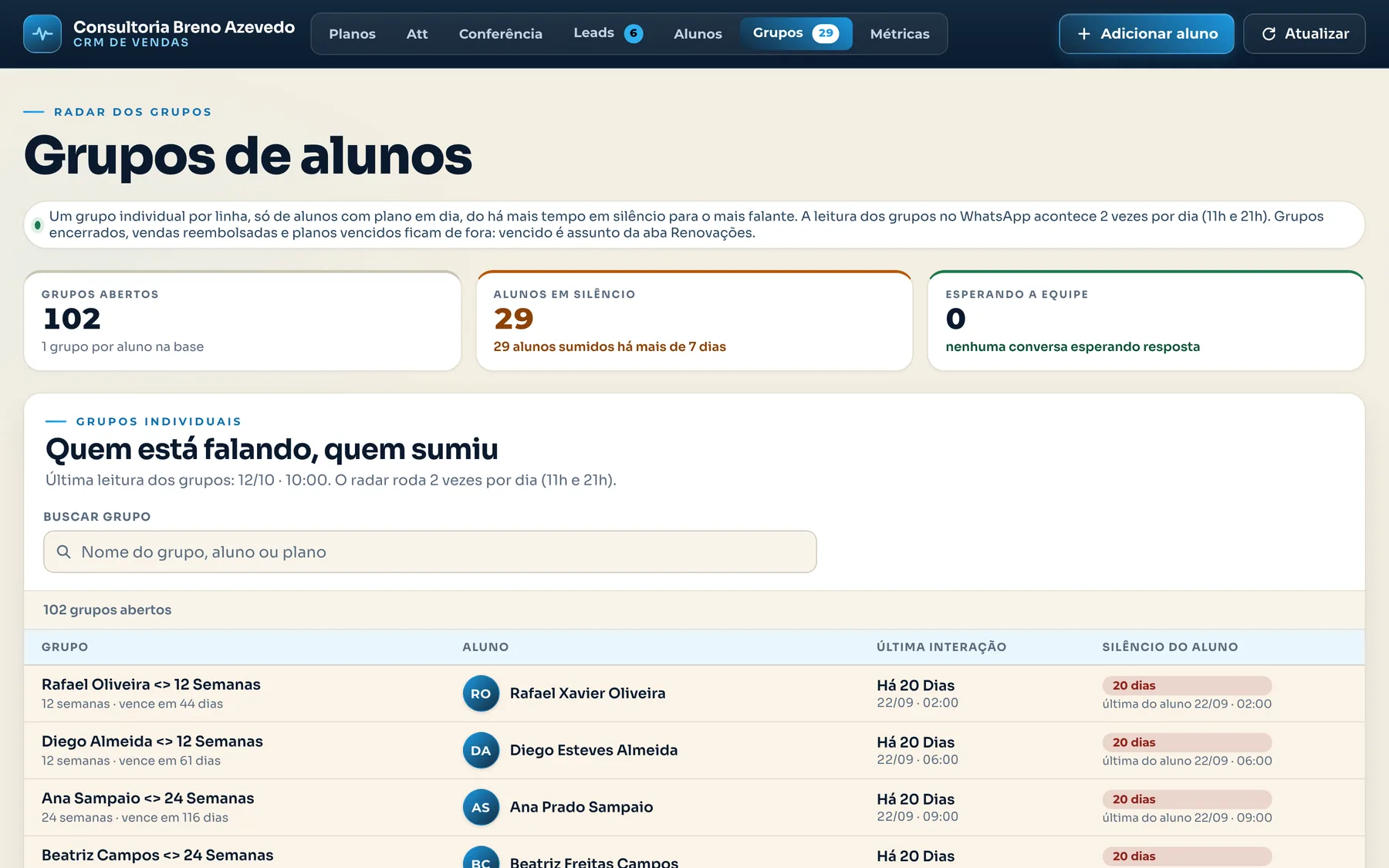Click the green status dot in the info banner

37,225
